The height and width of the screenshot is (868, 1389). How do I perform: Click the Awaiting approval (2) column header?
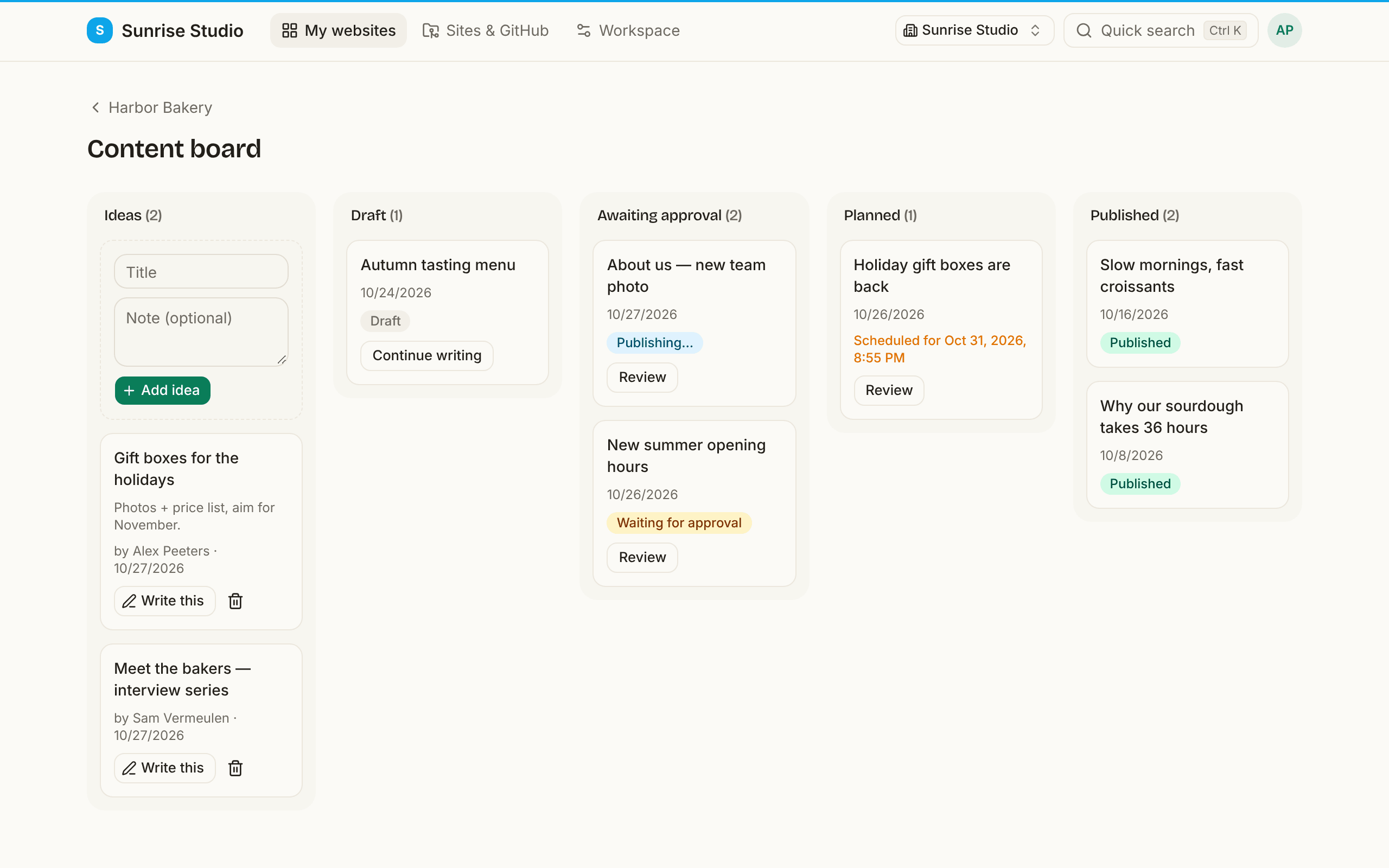(669, 215)
